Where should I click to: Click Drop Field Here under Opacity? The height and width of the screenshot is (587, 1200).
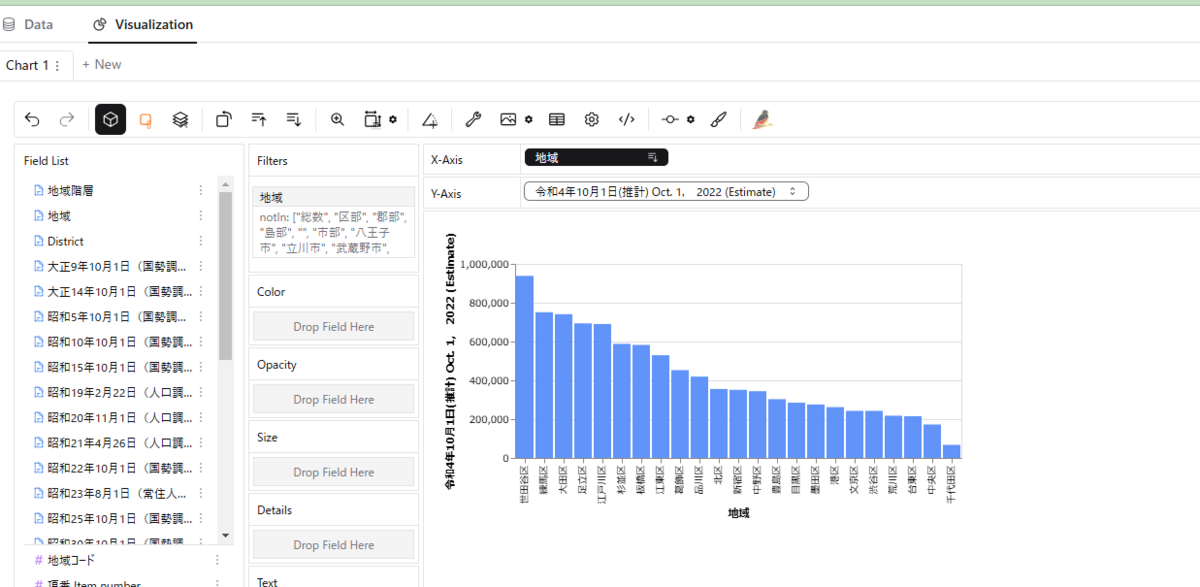point(334,399)
